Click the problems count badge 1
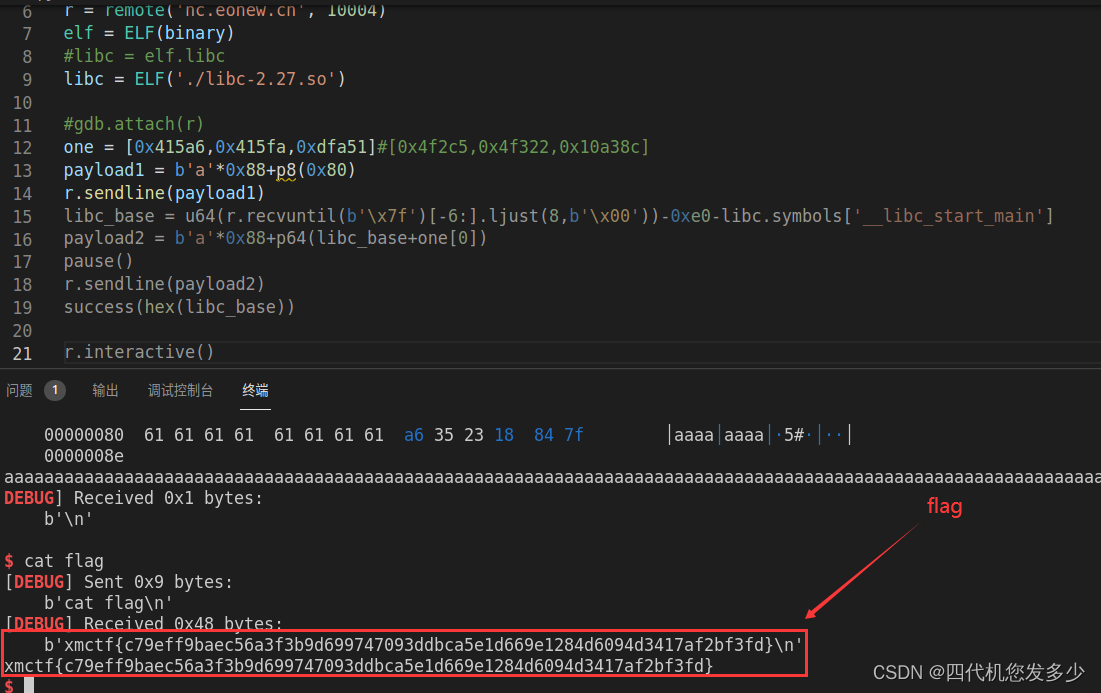Viewport: 1101px width, 693px height. [55, 390]
